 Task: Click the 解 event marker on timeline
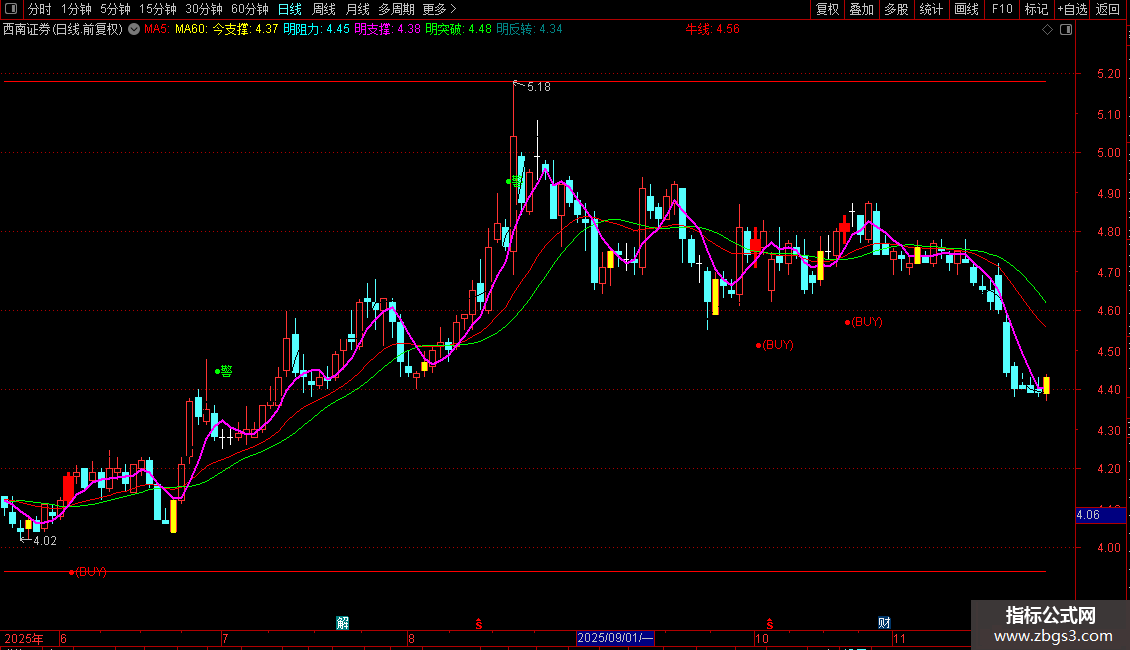coord(342,623)
